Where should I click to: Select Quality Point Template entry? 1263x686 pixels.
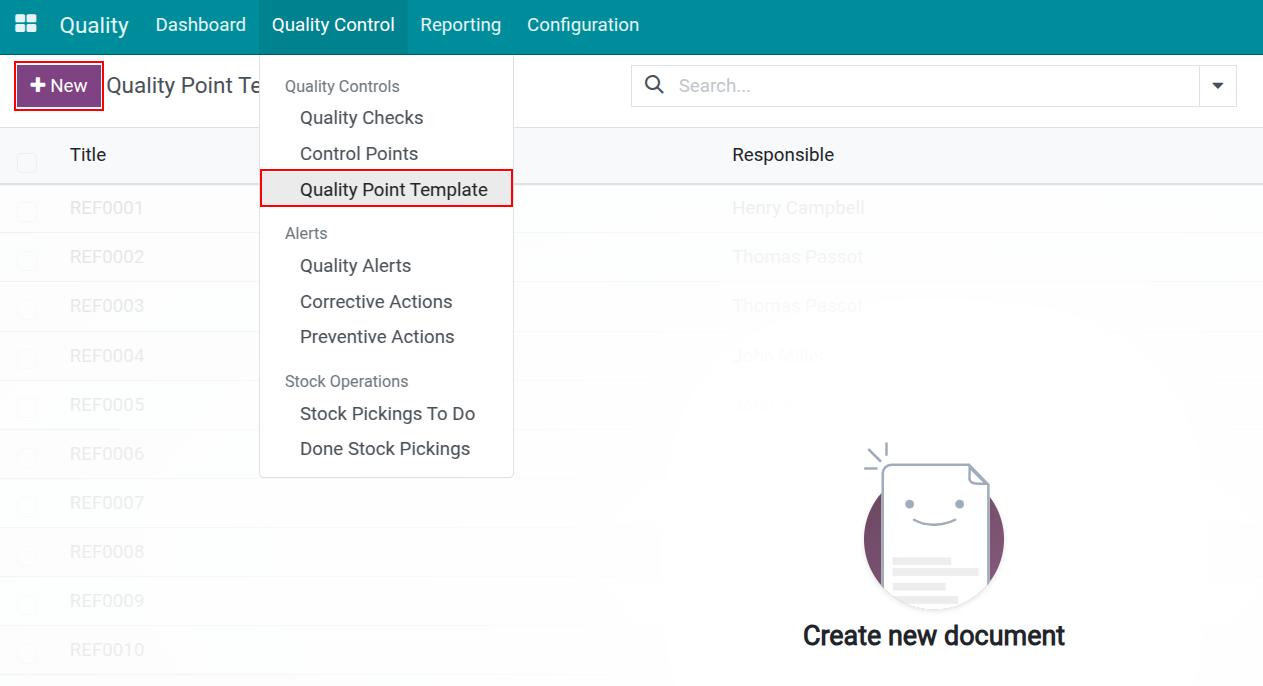tap(386, 189)
